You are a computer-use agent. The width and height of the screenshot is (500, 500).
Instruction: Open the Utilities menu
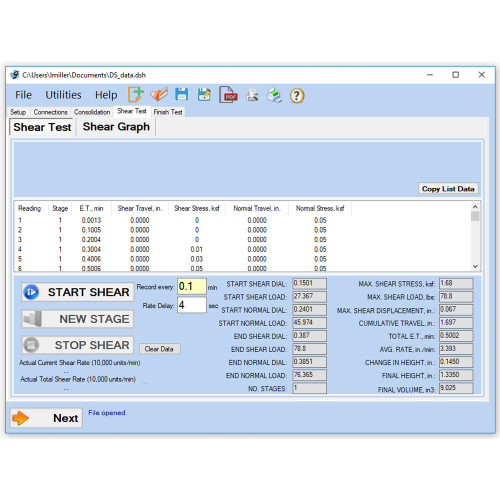63,95
